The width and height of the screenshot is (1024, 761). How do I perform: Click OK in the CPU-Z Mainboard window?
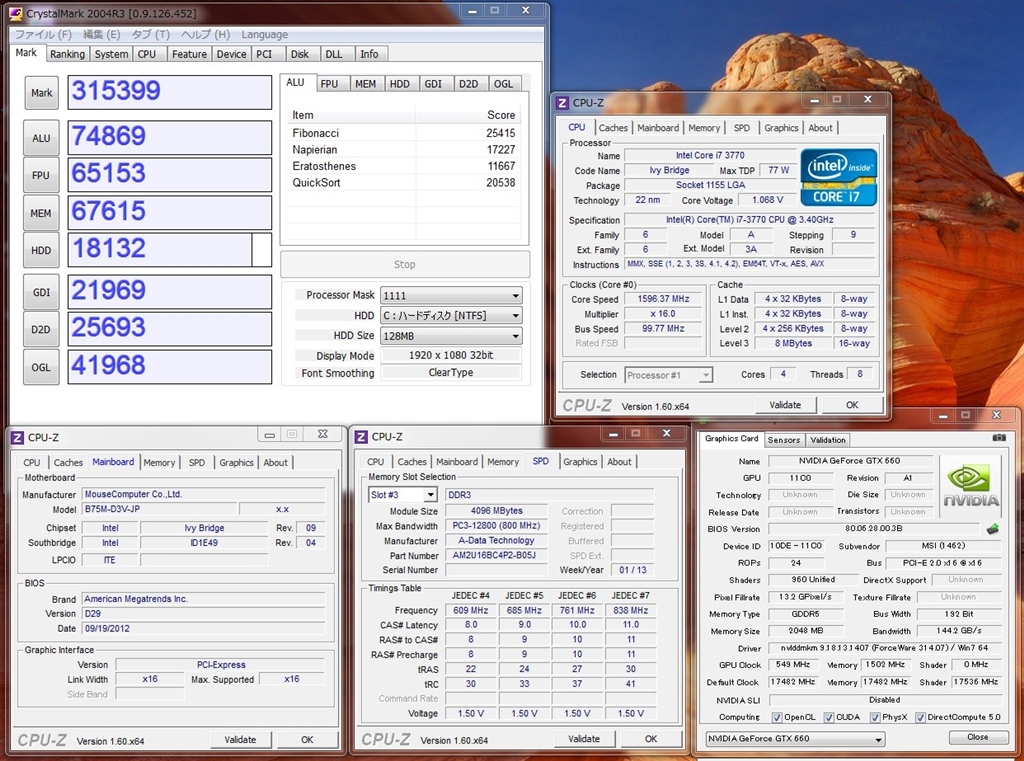pos(307,739)
